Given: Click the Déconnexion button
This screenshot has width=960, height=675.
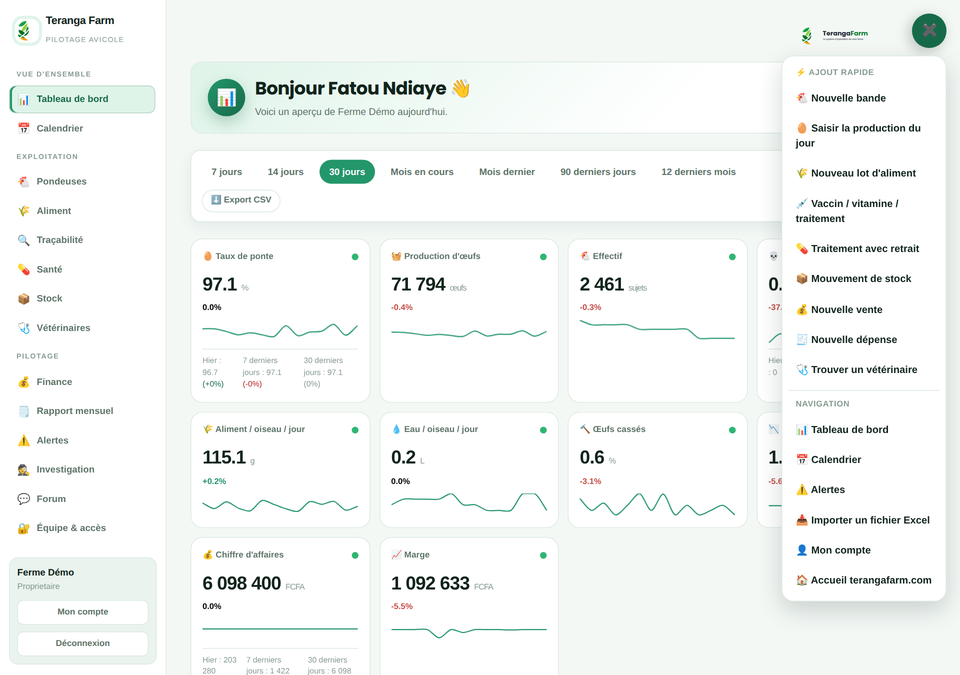Looking at the screenshot, I should coord(83,644).
